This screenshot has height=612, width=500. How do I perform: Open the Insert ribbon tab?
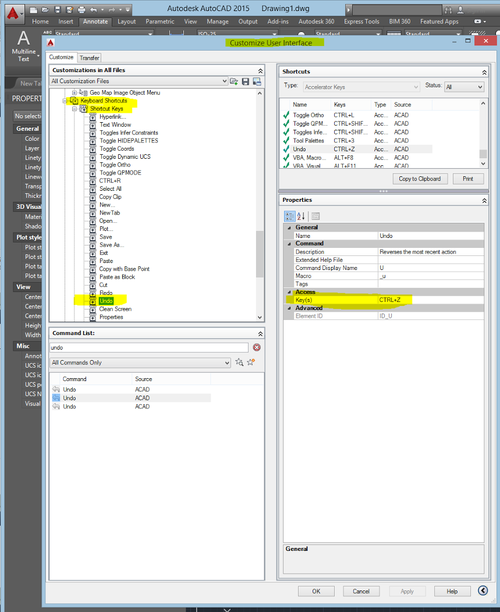66,21
